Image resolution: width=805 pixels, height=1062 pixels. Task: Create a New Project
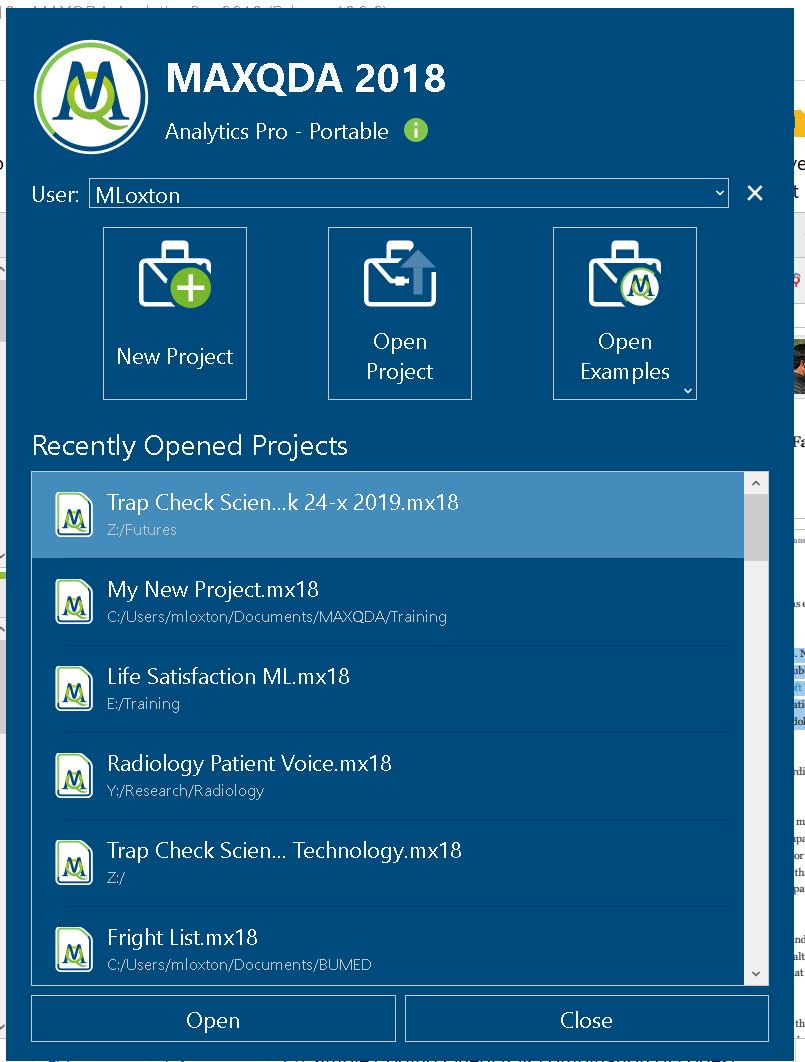[x=175, y=313]
